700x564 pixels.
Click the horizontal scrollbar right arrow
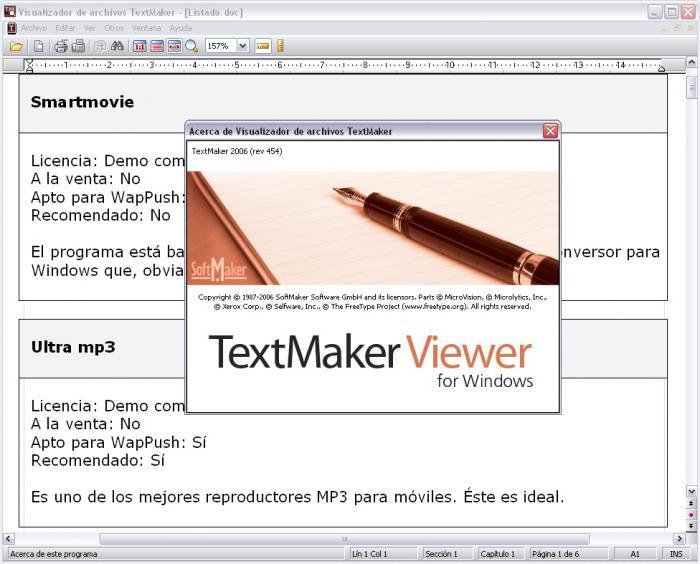click(x=679, y=539)
